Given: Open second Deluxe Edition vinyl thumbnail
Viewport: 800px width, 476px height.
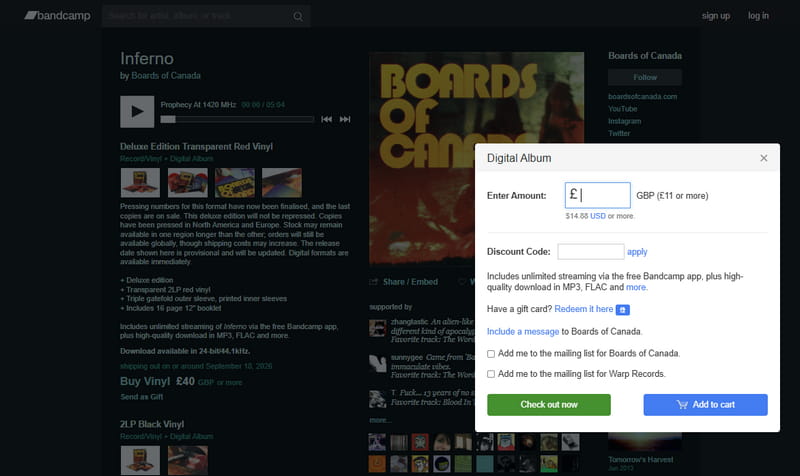Looking at the screenshot, I should point(188,183).
